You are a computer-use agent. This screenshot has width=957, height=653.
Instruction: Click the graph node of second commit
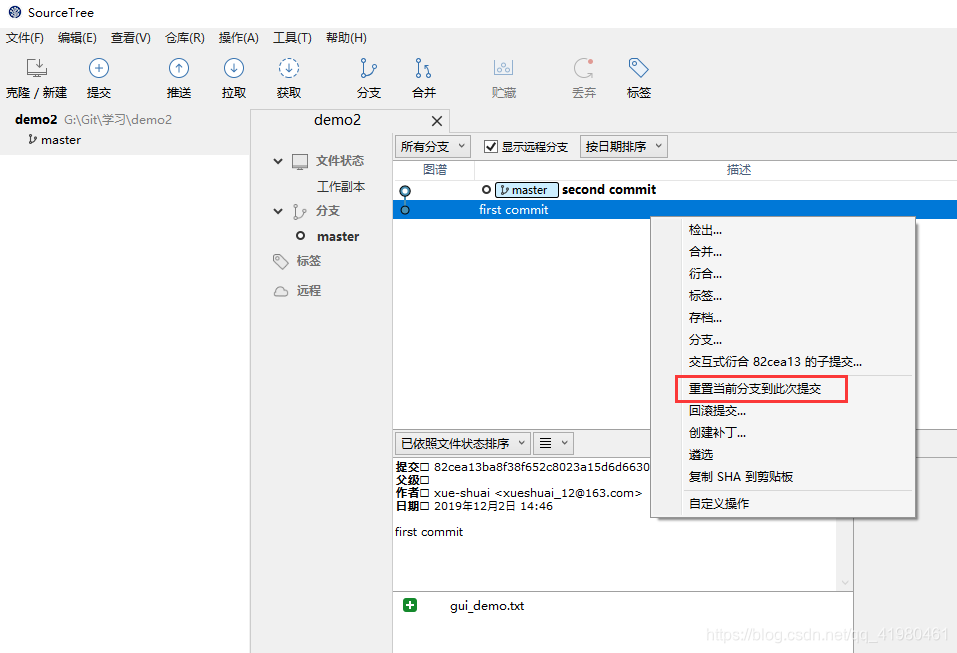(405, 191)
